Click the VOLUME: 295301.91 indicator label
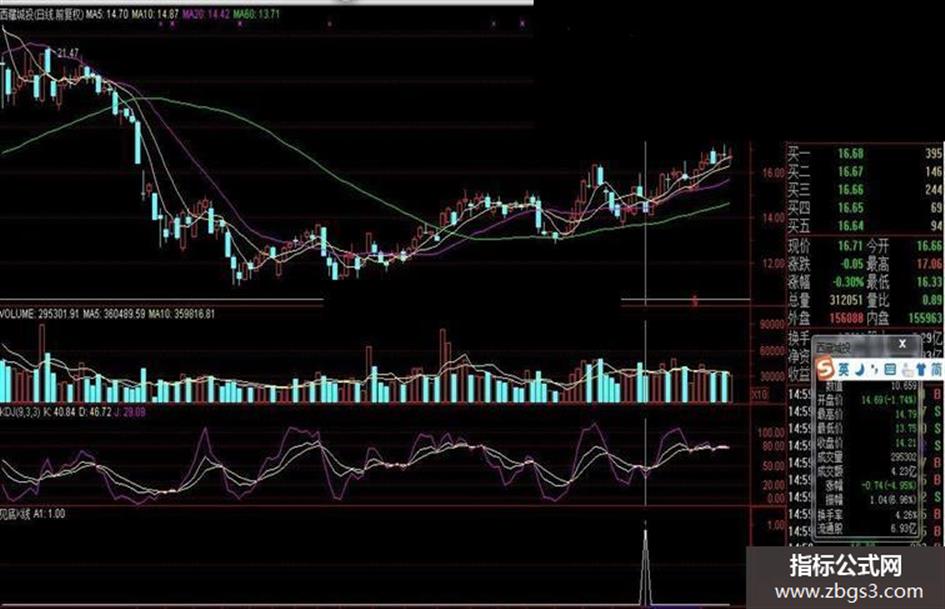 pos(40,314)
